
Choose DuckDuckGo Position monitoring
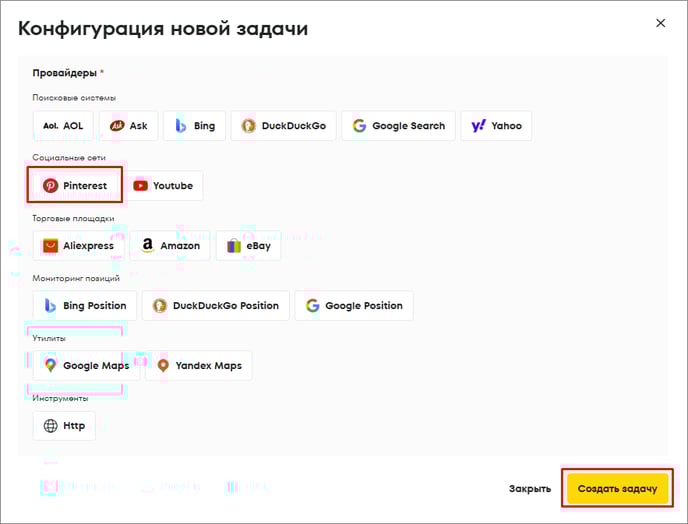(x=216, y=305)
